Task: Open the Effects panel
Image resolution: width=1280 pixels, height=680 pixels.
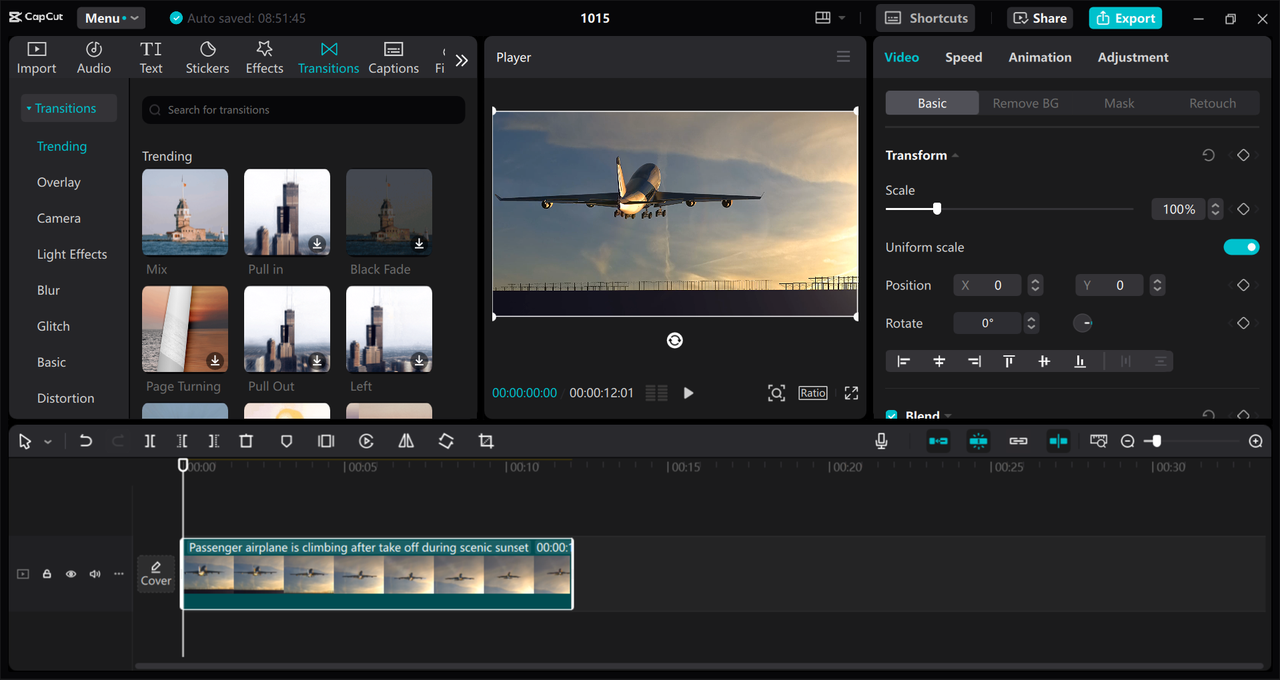Action: tap(264, 58)
